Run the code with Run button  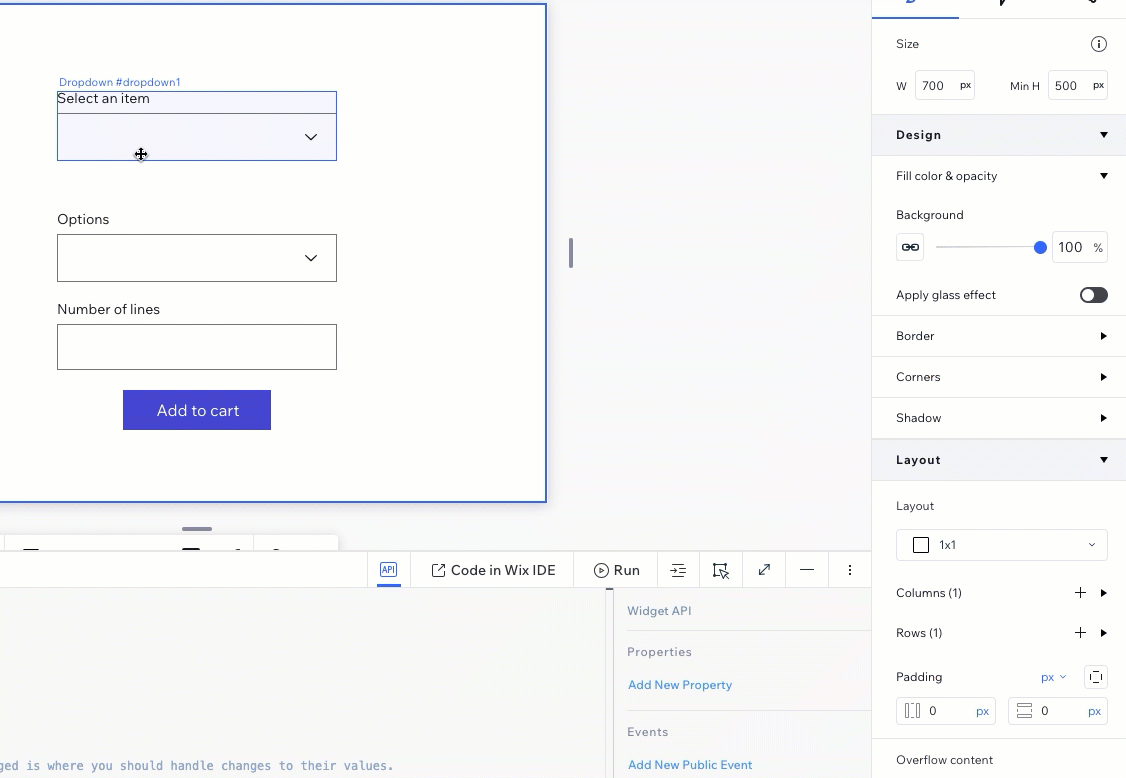[x=616, y=570]
